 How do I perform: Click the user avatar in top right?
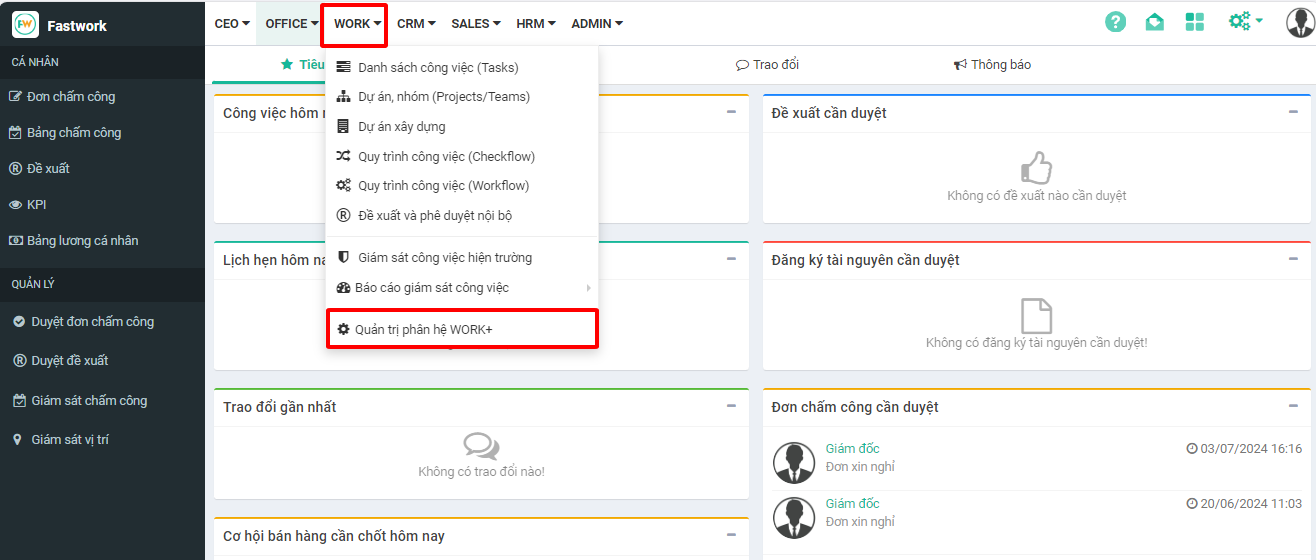pyautogui.click(x=1299, y=22)
